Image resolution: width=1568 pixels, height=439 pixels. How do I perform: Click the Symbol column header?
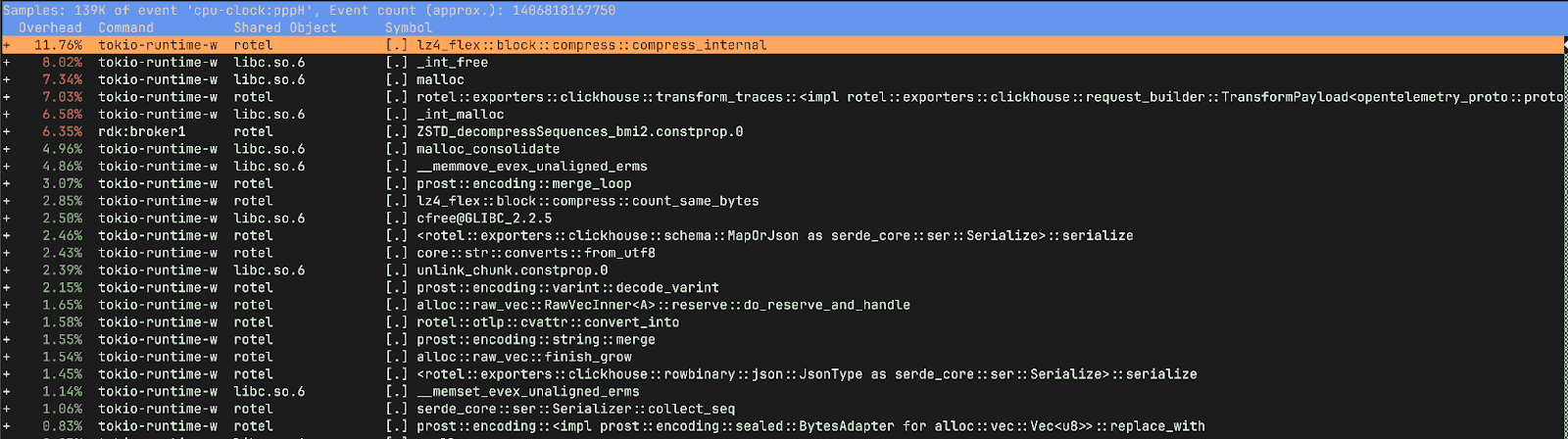[x=408, y=27]
